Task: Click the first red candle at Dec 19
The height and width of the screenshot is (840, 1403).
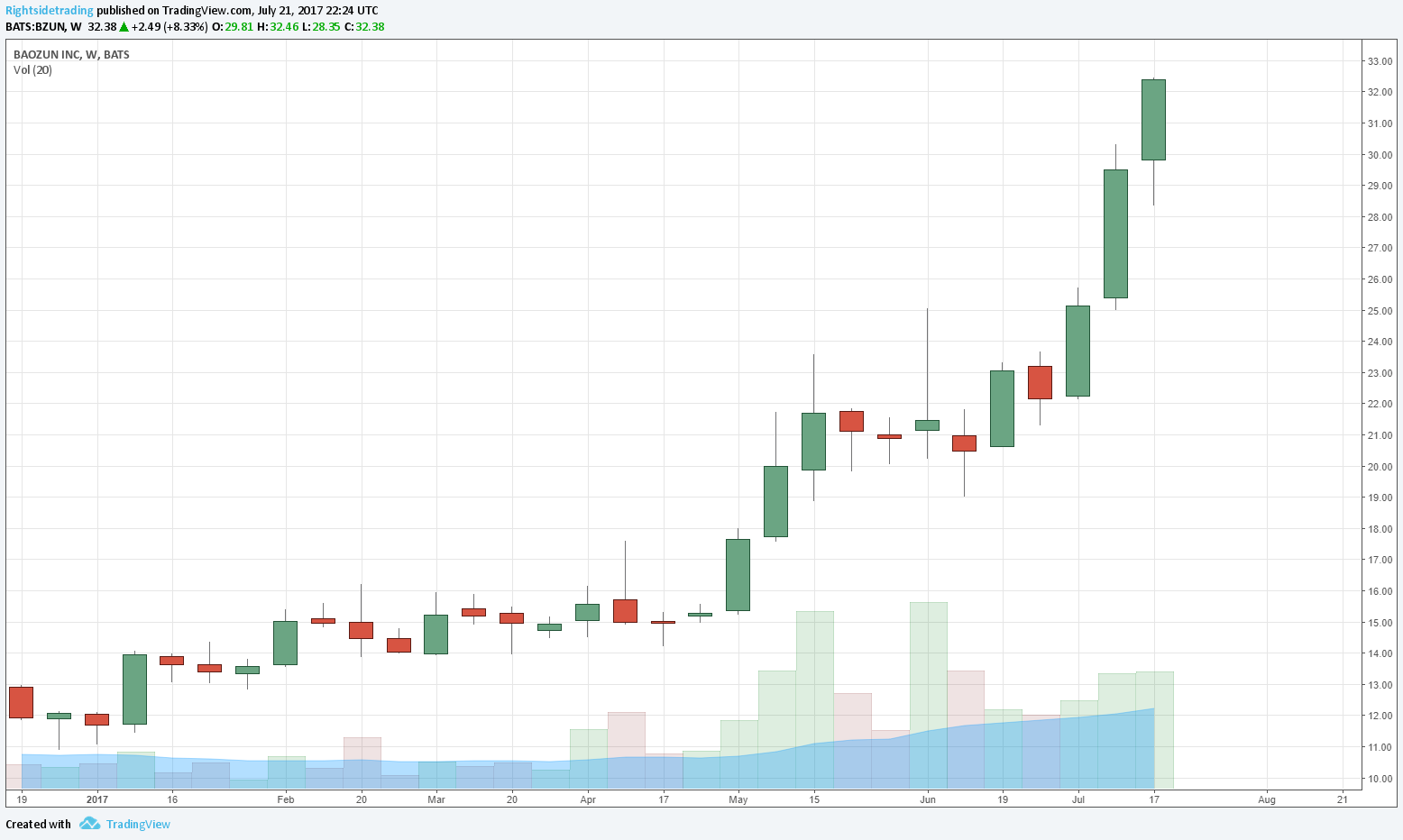Action: 21,702
